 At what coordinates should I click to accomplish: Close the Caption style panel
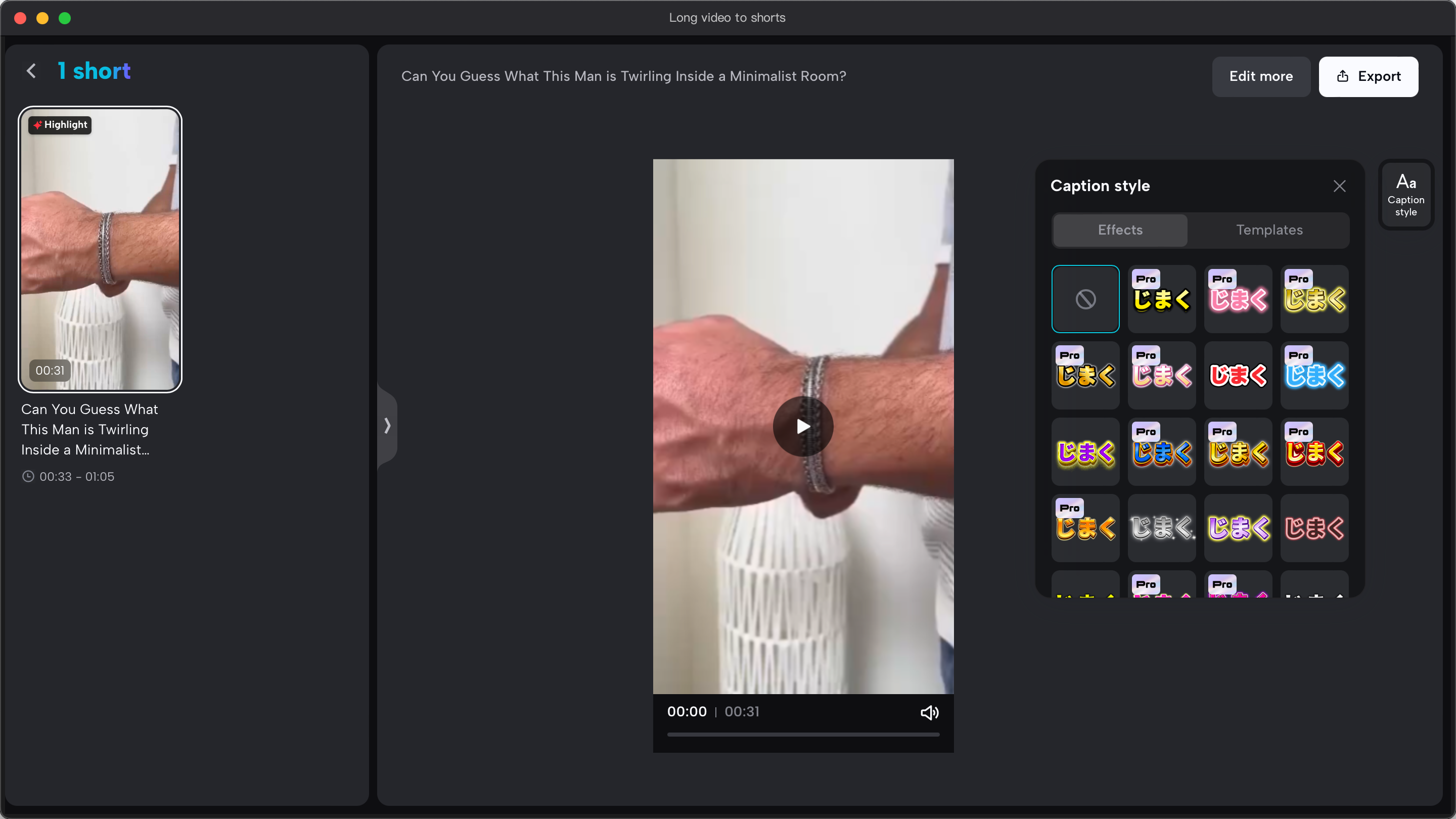[x=1339, y=186]
